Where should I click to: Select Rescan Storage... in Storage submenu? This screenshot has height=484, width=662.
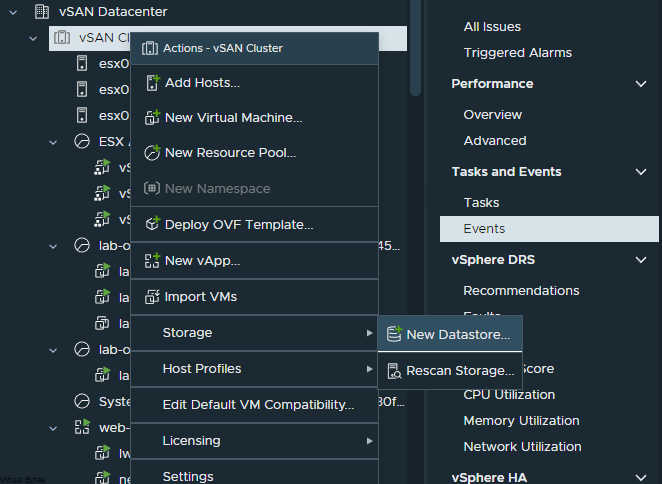coord(450,371)
